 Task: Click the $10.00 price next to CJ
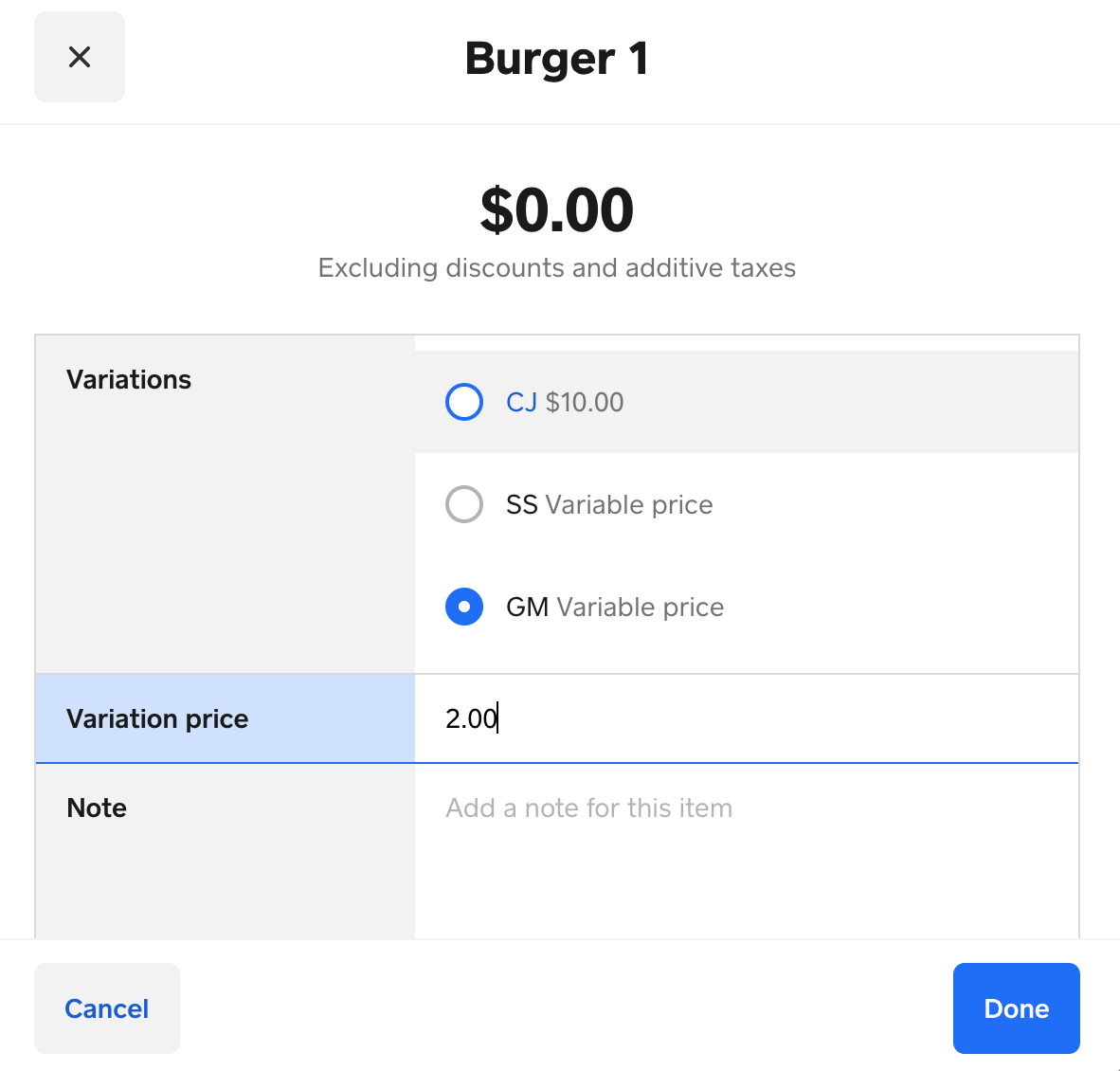pos(585,402)
